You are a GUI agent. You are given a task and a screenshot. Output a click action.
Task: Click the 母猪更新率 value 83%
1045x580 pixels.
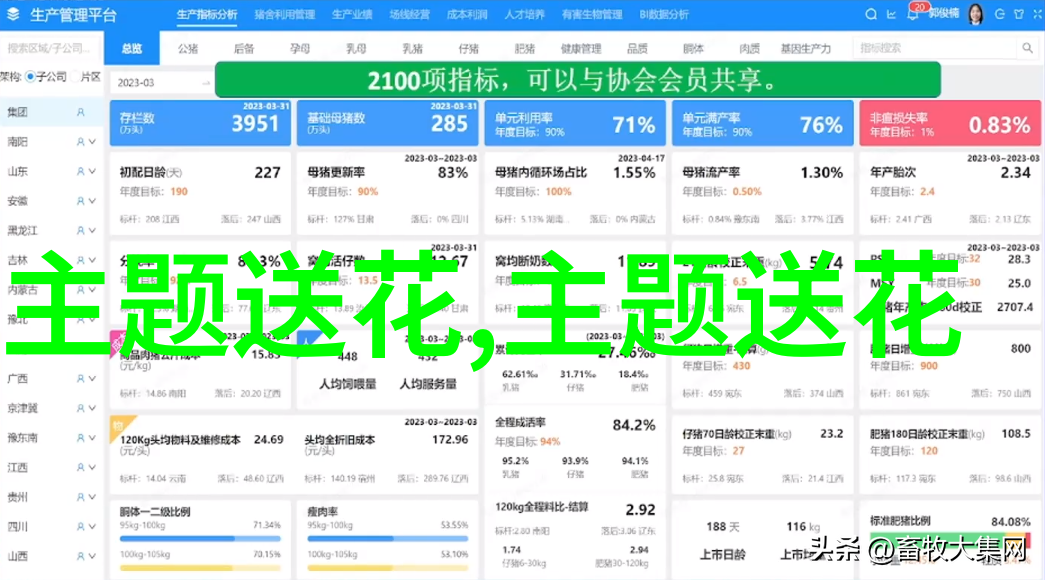(453, 173)
